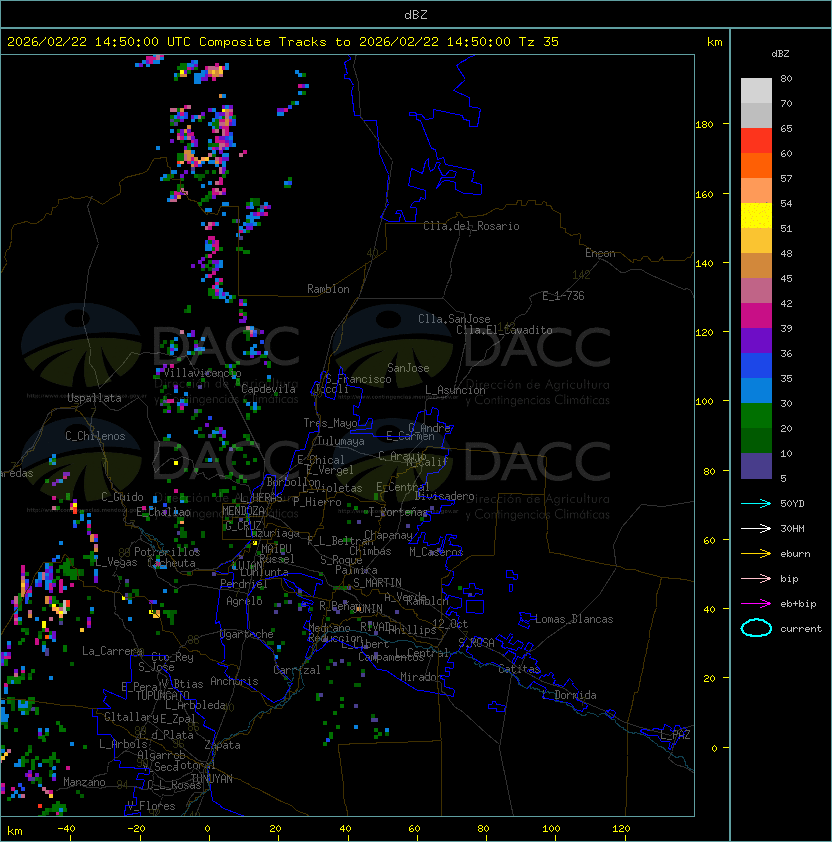This screenshot has width=832, height=842.
Task: Select the Potrerillos place label
Action: click(167, 551)
